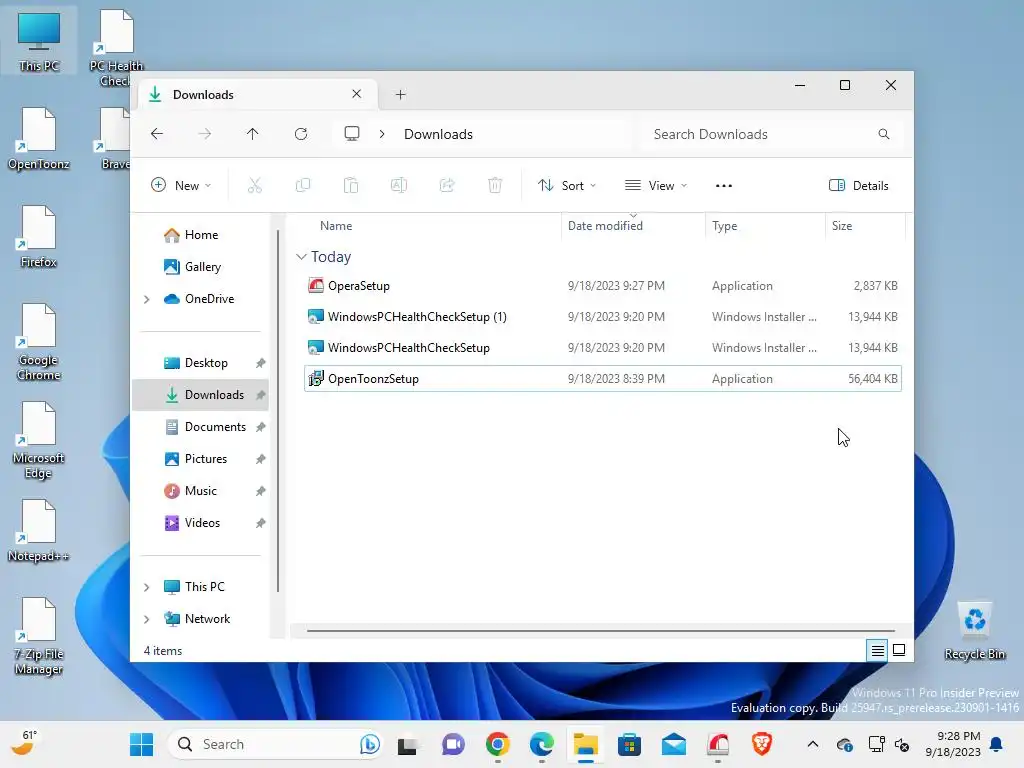This screenshot has height=768, width=1024.
Task: Show hidden tray icons chevron
Action: pos(812,744)
